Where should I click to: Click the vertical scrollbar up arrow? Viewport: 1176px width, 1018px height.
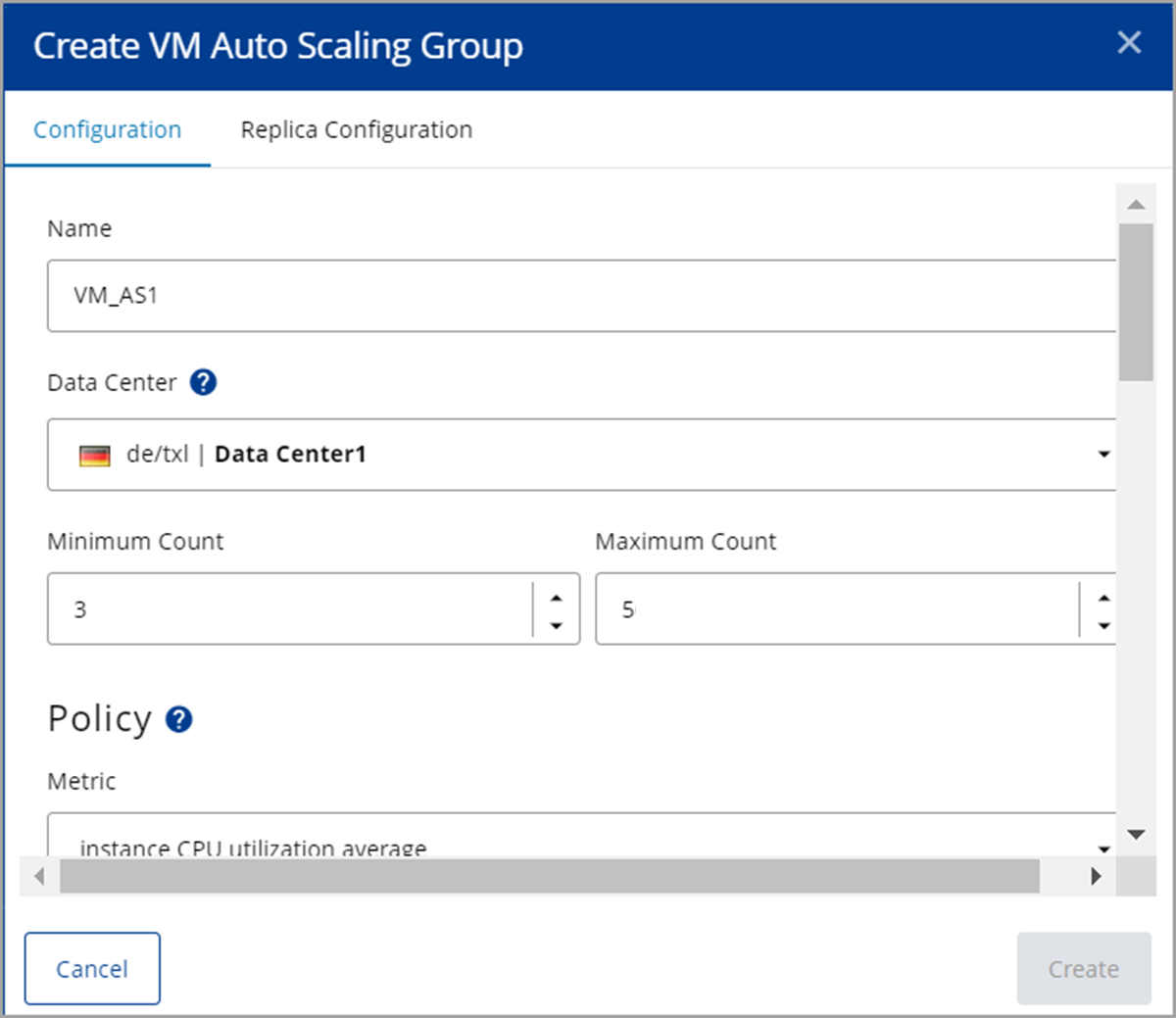point(1136,205)
